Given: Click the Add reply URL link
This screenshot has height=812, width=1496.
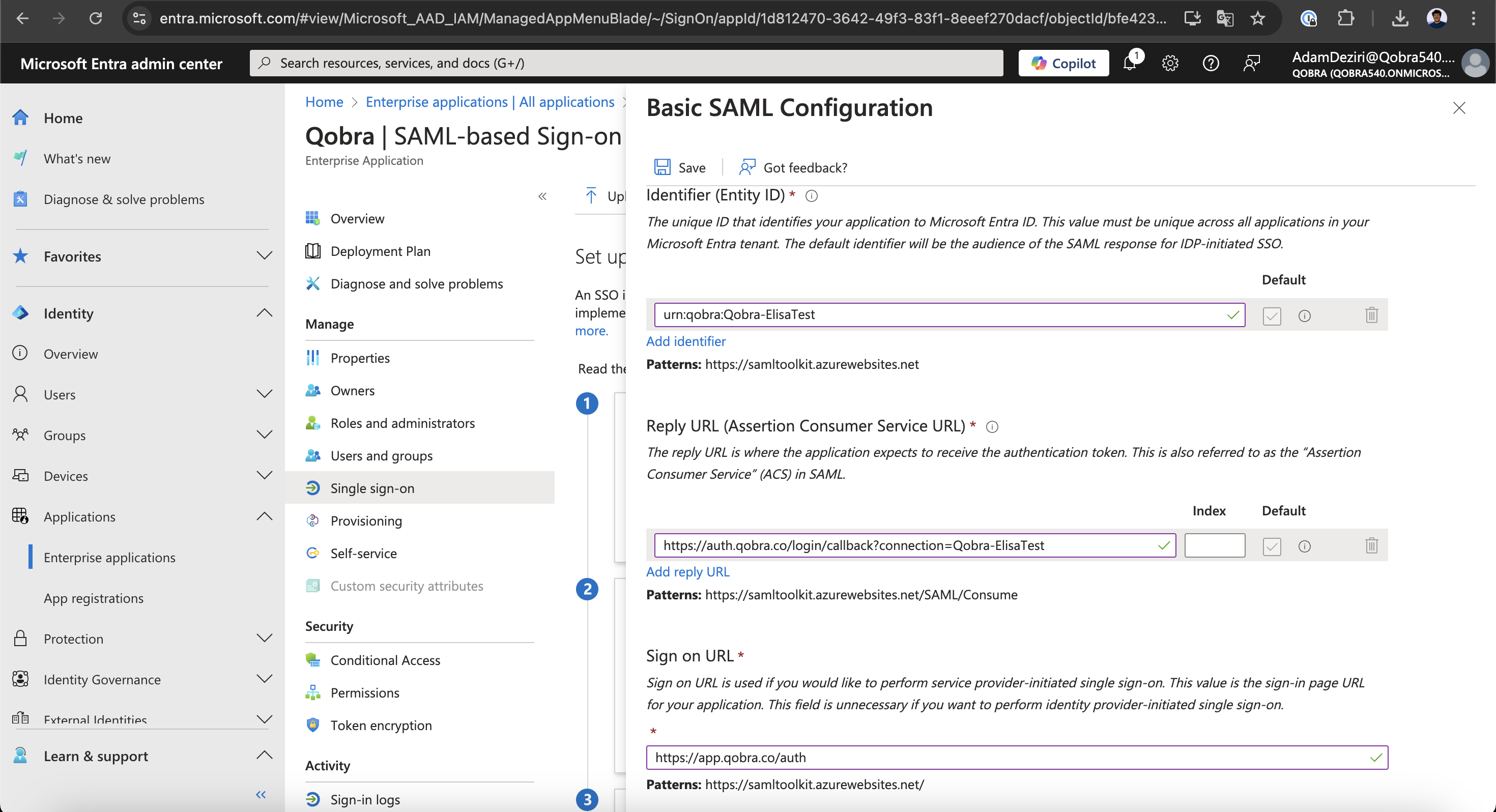Looking at the screenshot, I should [687, 571].
